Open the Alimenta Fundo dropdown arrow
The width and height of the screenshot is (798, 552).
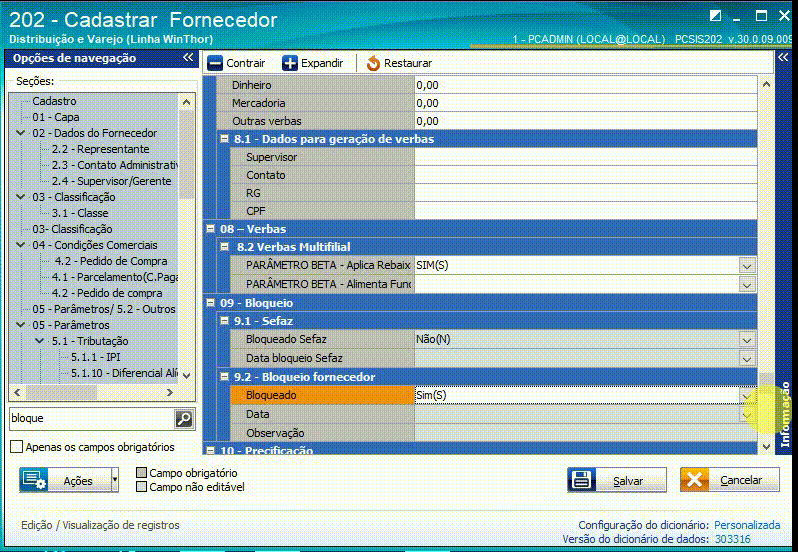pyautogui.click(x=747, y=285)
